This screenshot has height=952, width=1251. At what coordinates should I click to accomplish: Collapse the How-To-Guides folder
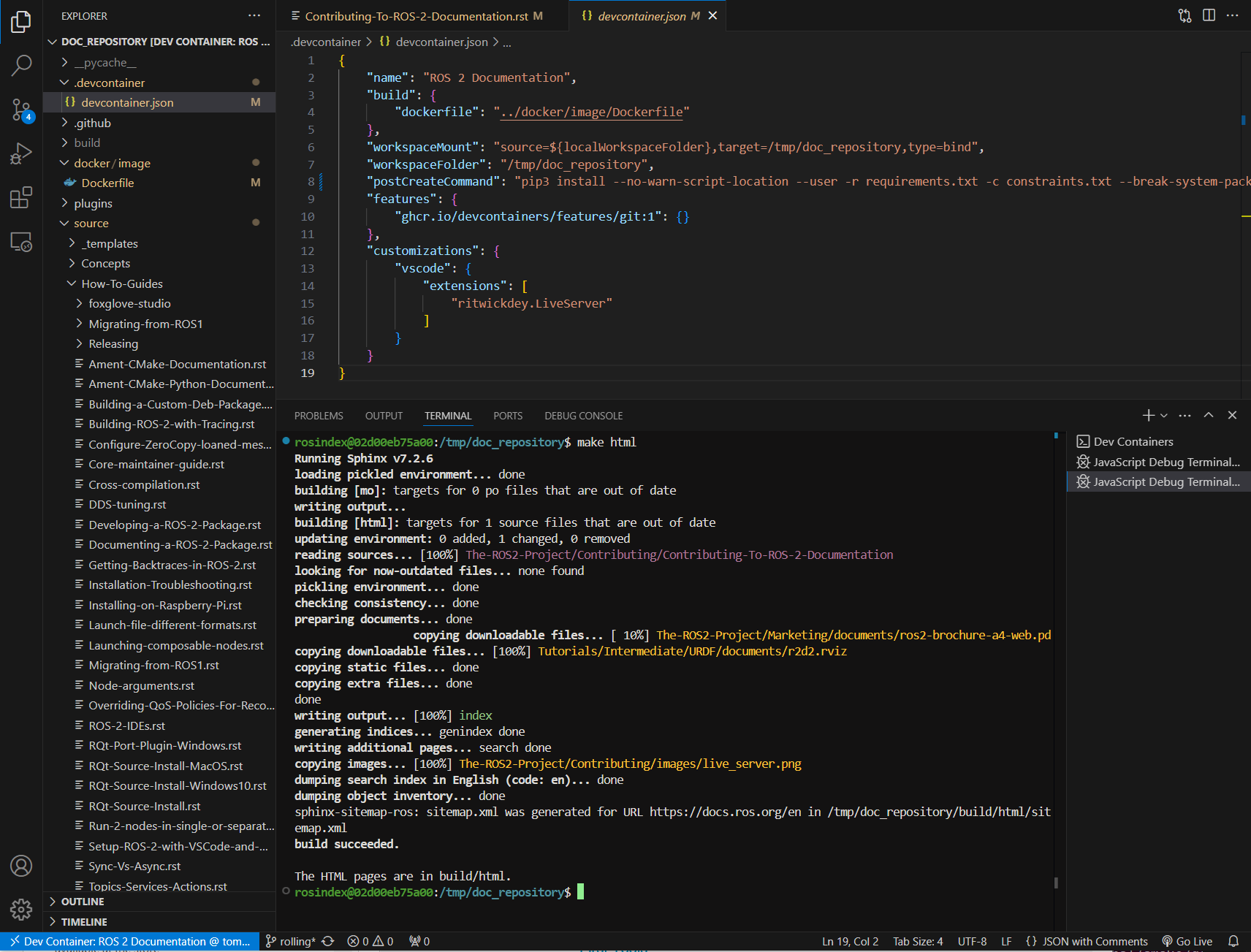121,283
